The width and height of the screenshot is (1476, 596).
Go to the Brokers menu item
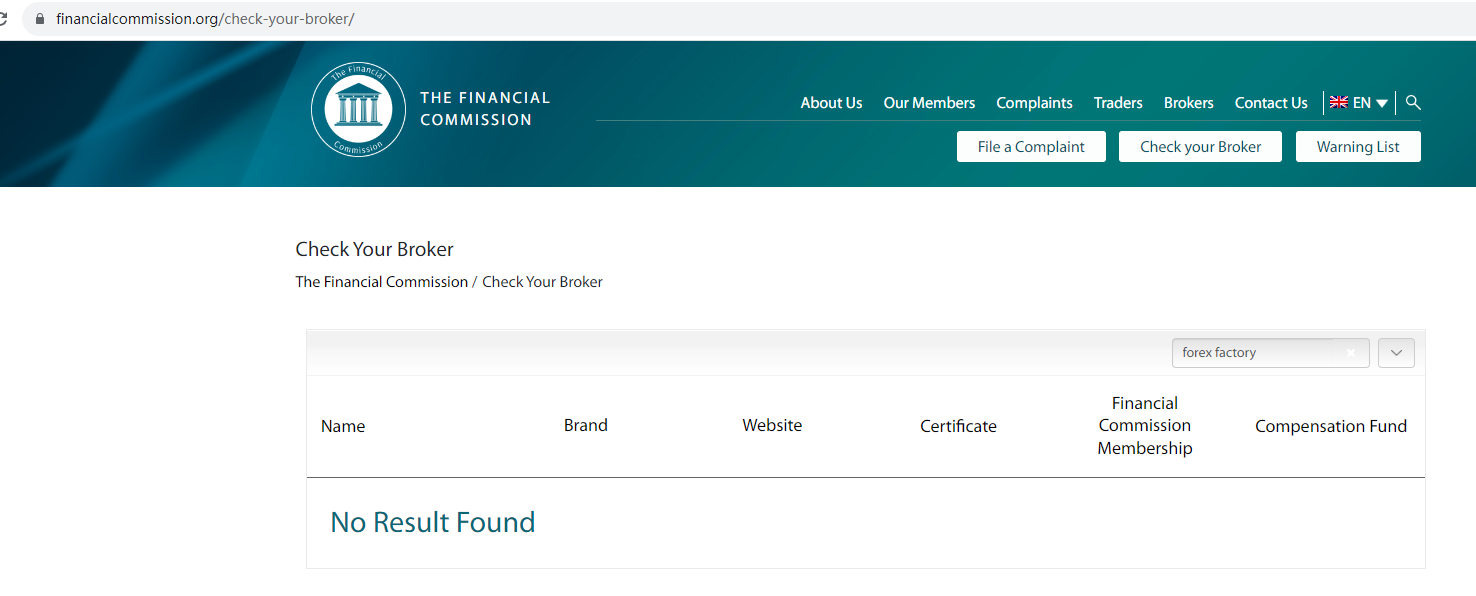pyautogui.click(x=1188, y=103)
